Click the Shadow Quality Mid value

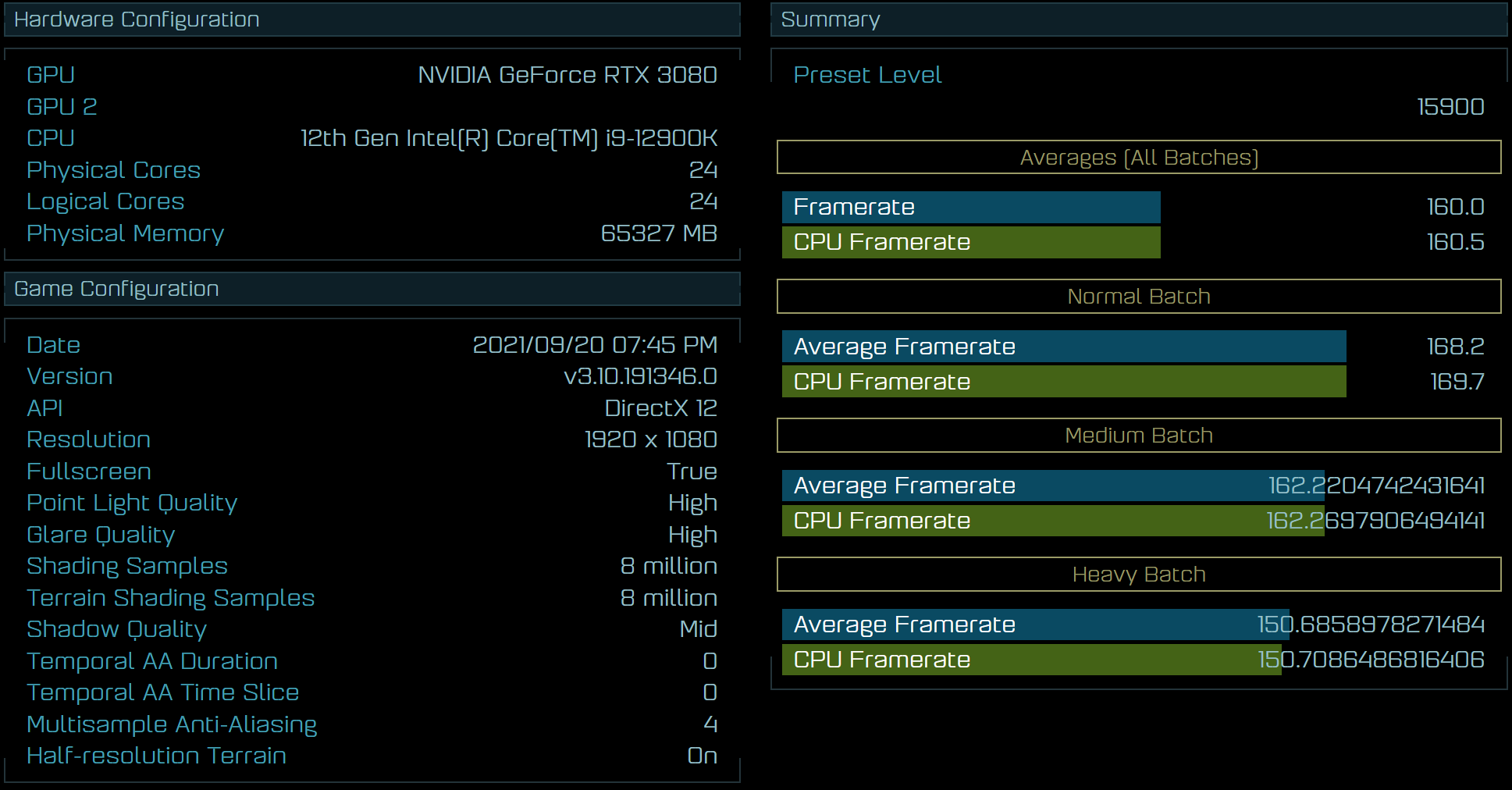pos(698,629)
